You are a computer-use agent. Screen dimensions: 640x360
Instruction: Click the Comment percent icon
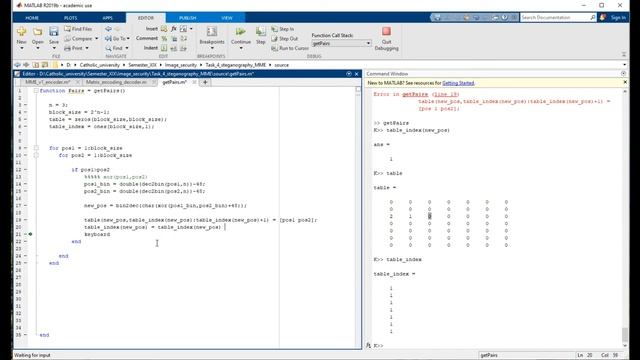164,38
